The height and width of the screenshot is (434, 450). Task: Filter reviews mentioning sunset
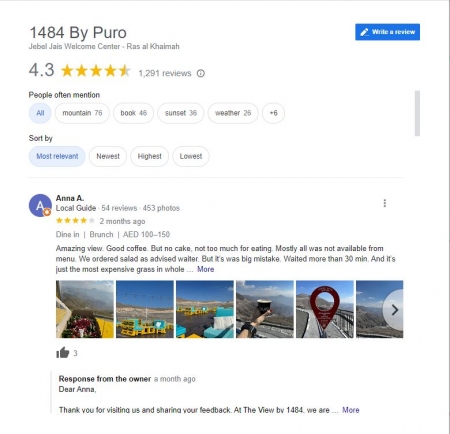181,113
